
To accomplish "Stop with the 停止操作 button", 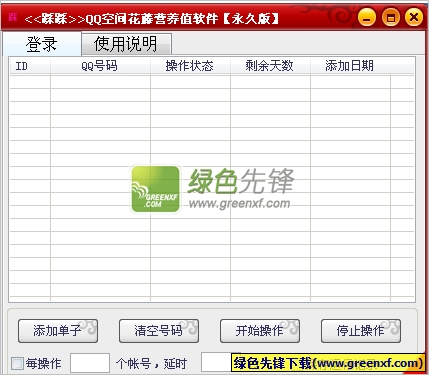I will (361, 331).
